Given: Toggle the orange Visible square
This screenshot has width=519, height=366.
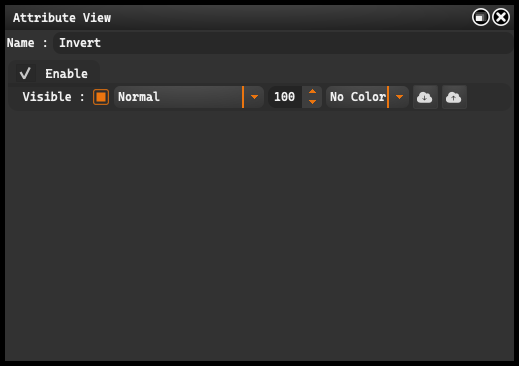Looking at the screenshot, I should tap(101, 97).
